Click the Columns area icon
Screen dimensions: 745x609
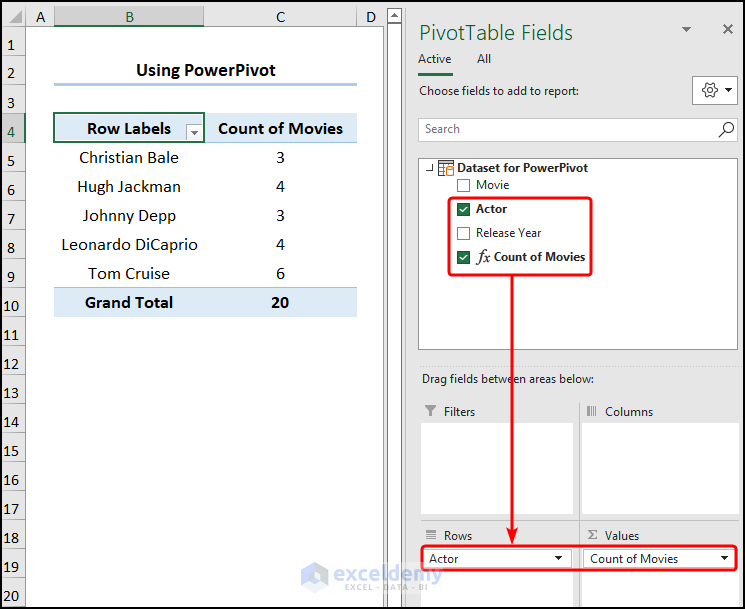pos(592,411)
